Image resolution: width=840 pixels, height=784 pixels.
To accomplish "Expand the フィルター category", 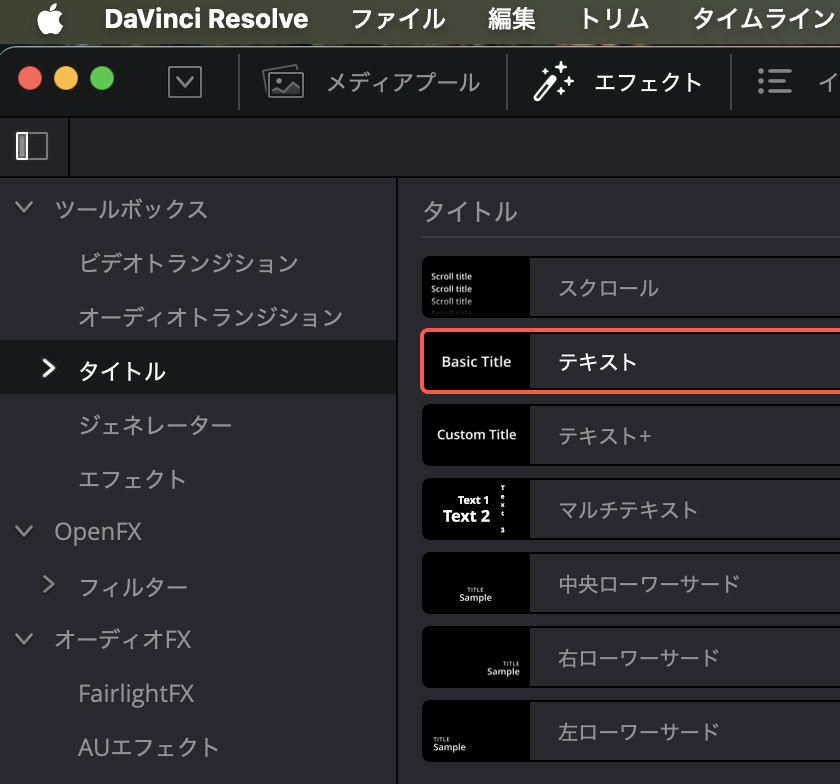I will point(49,586).
